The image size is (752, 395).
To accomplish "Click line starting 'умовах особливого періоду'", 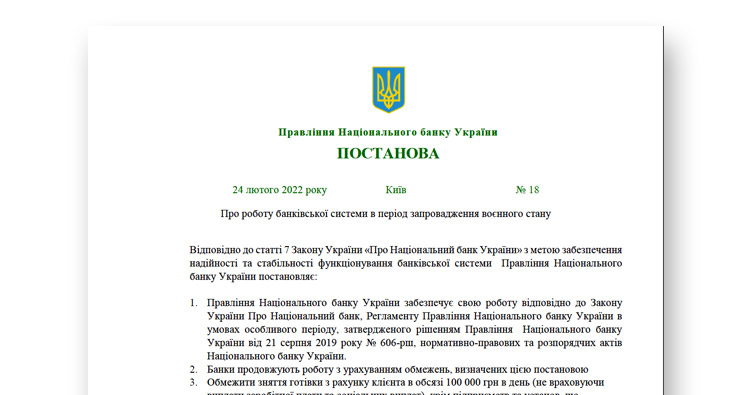I will (414, 330).
